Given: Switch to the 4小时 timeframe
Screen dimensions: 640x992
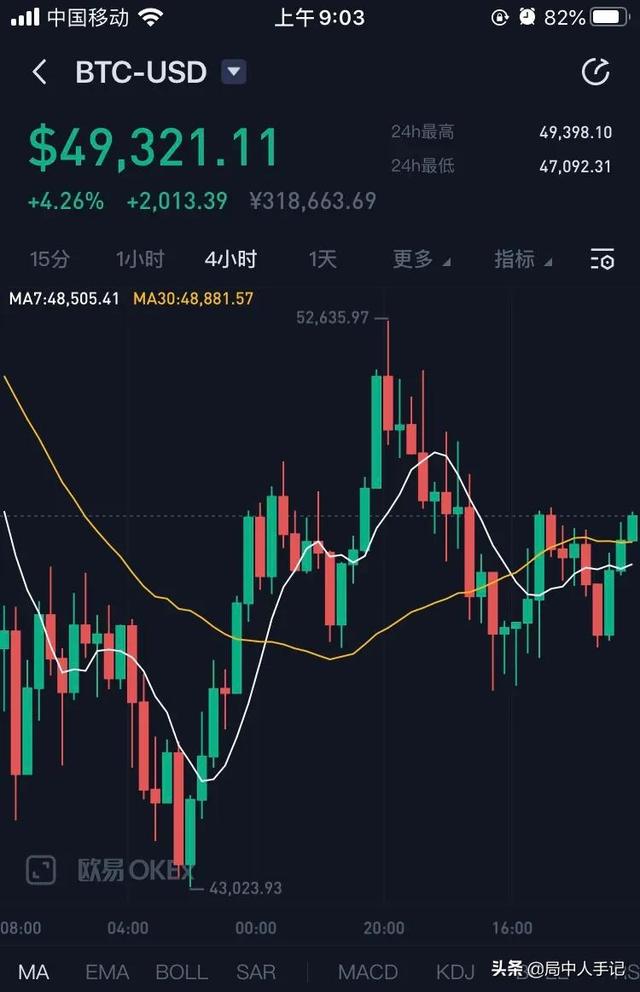Looking at the screenshot, I should [x=231, y=260].
